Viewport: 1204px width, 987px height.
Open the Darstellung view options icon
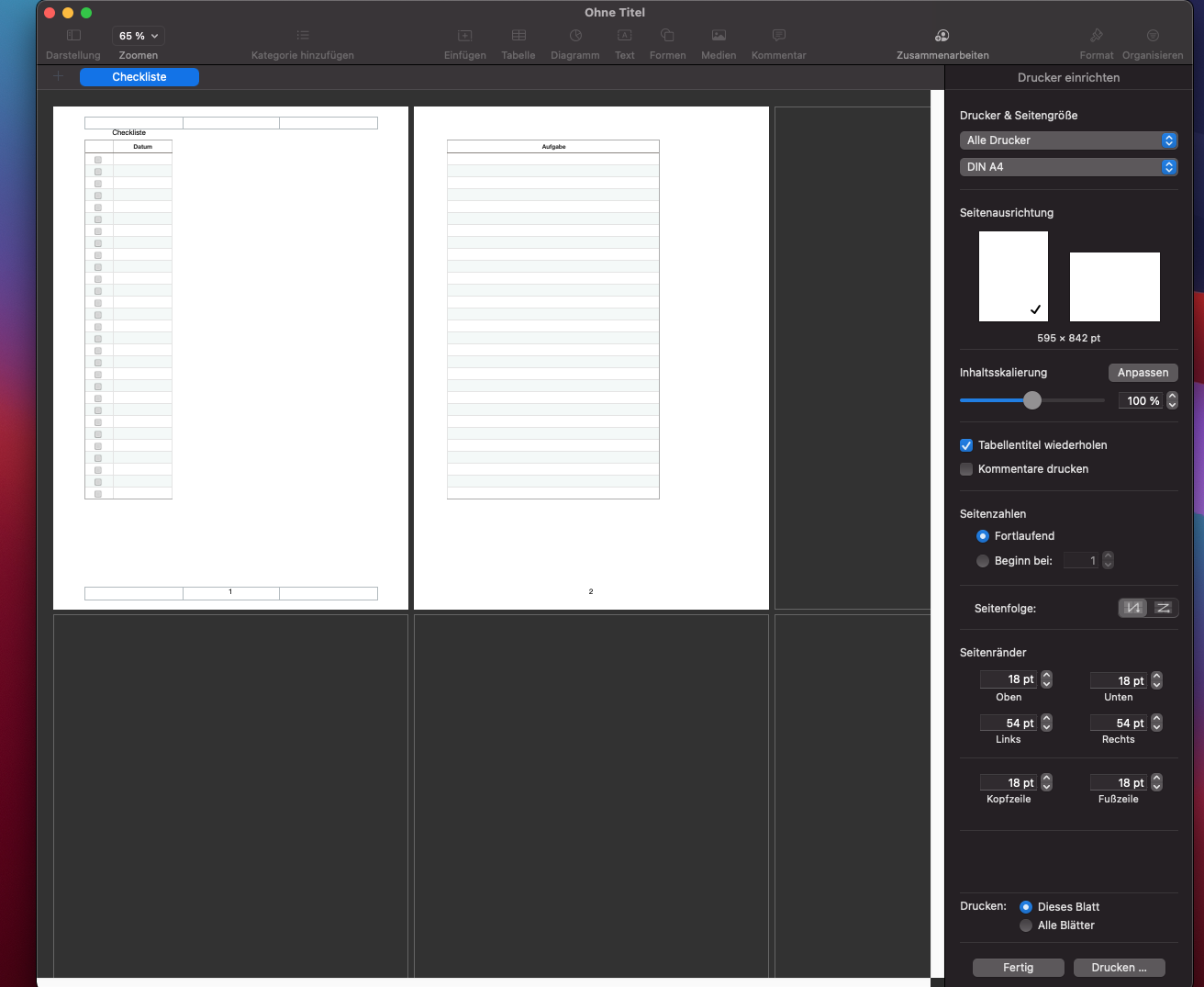pos(73,36)
